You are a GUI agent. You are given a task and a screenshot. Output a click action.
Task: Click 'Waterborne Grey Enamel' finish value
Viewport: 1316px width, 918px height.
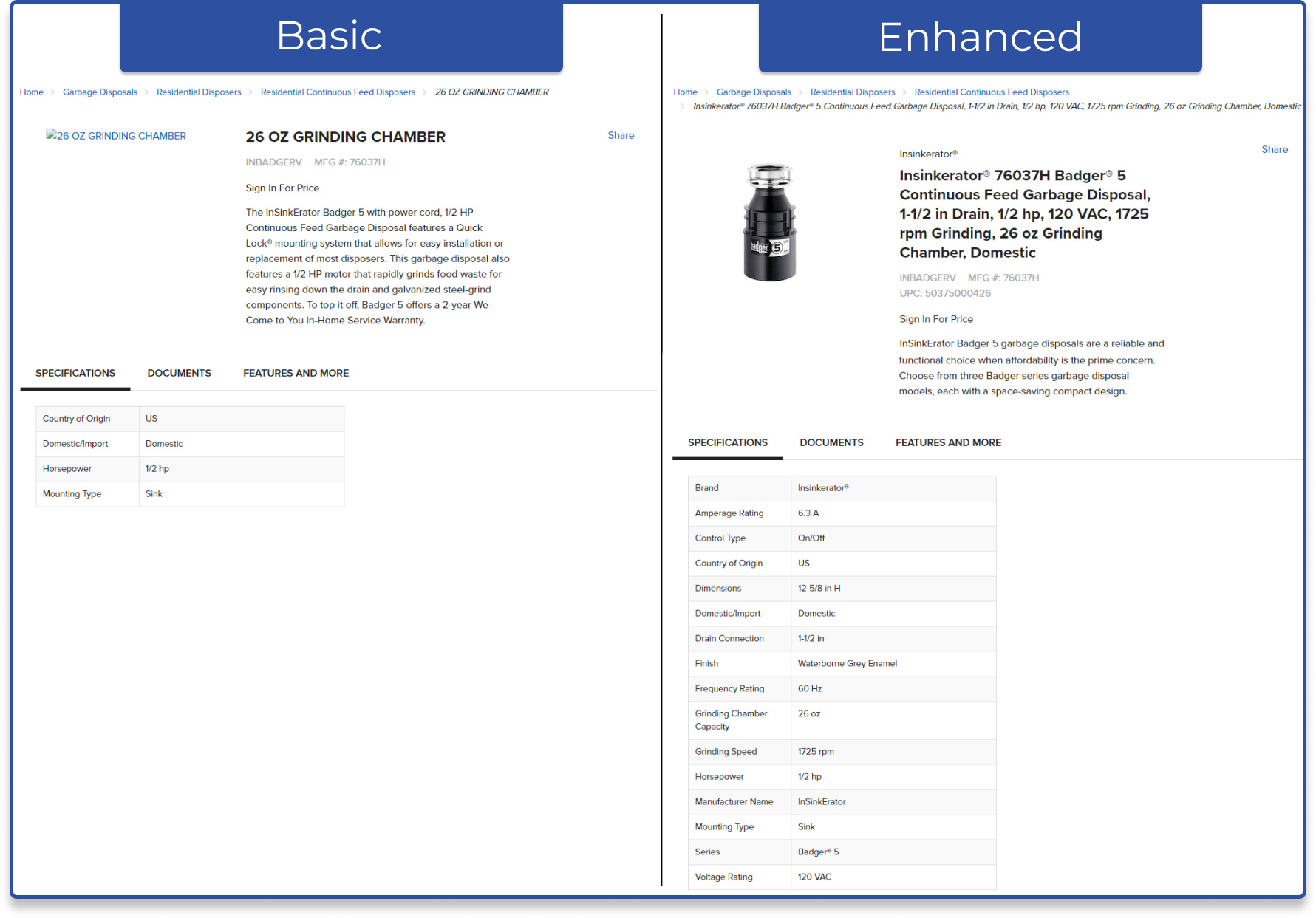pos(848,664)
